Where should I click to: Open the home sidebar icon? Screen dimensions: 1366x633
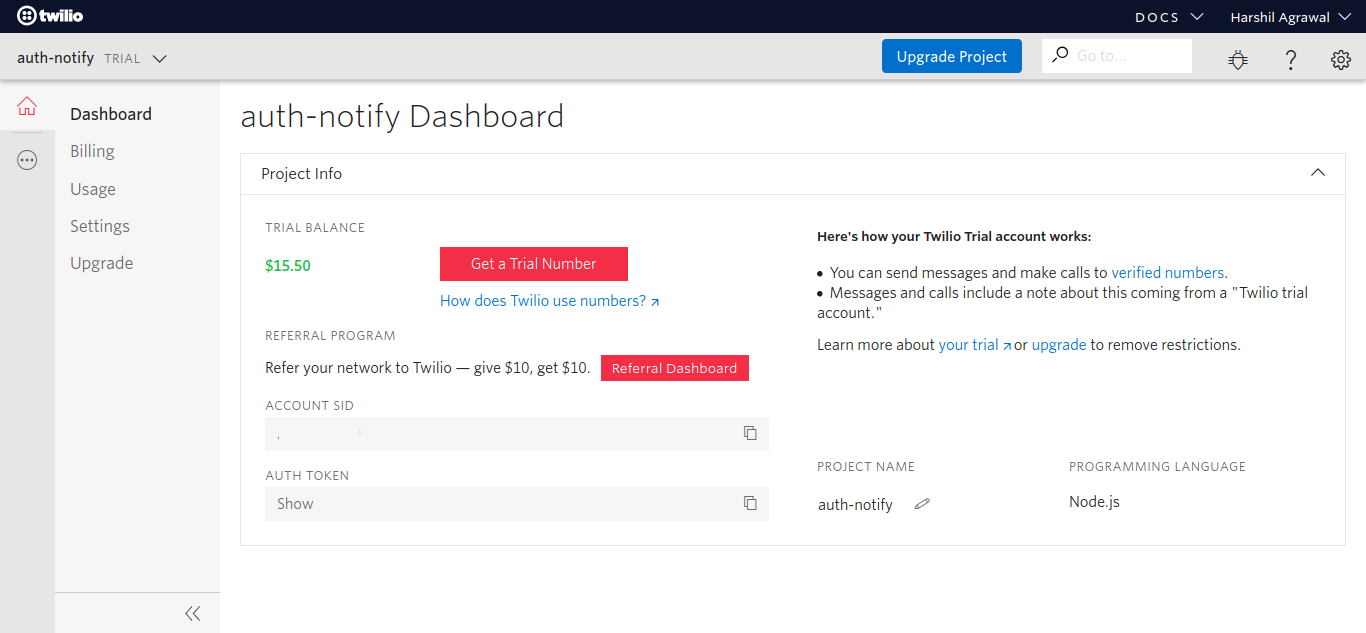27,106
